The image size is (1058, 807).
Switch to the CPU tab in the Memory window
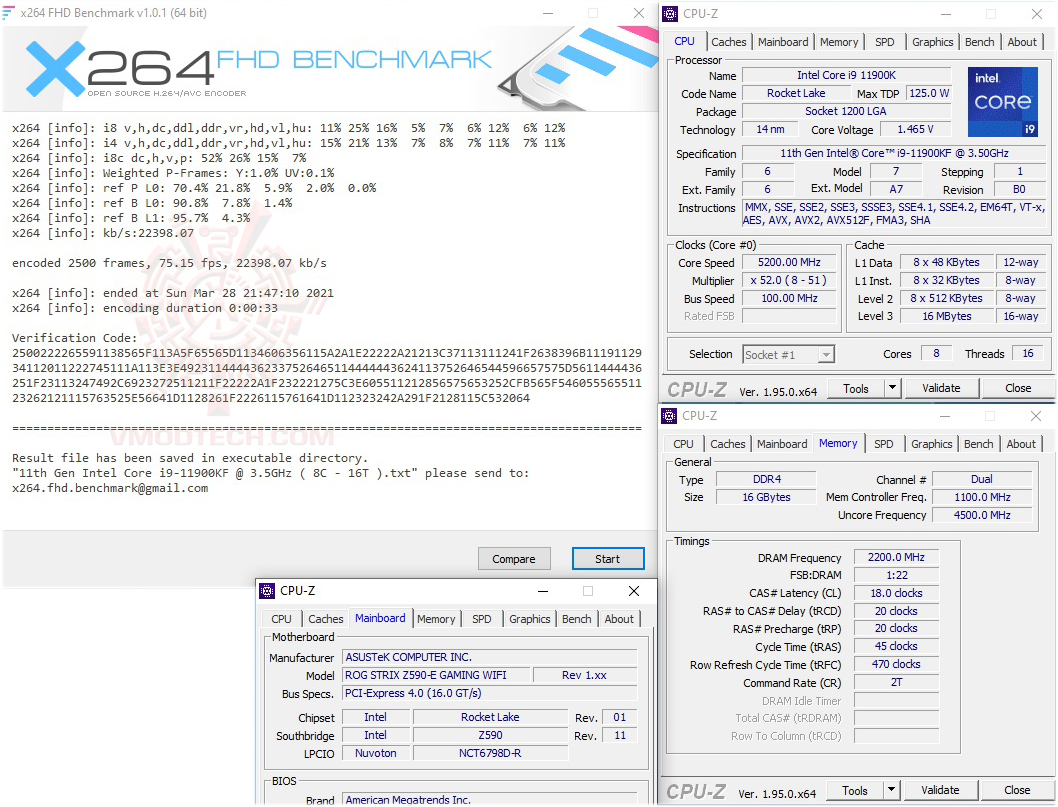(x=683, y=444)
